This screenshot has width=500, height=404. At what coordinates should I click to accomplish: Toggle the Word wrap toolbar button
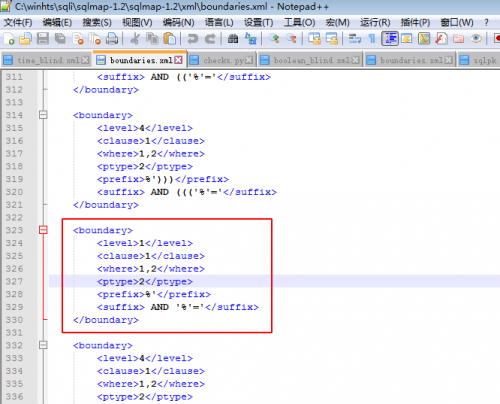[x=355, y=39]
